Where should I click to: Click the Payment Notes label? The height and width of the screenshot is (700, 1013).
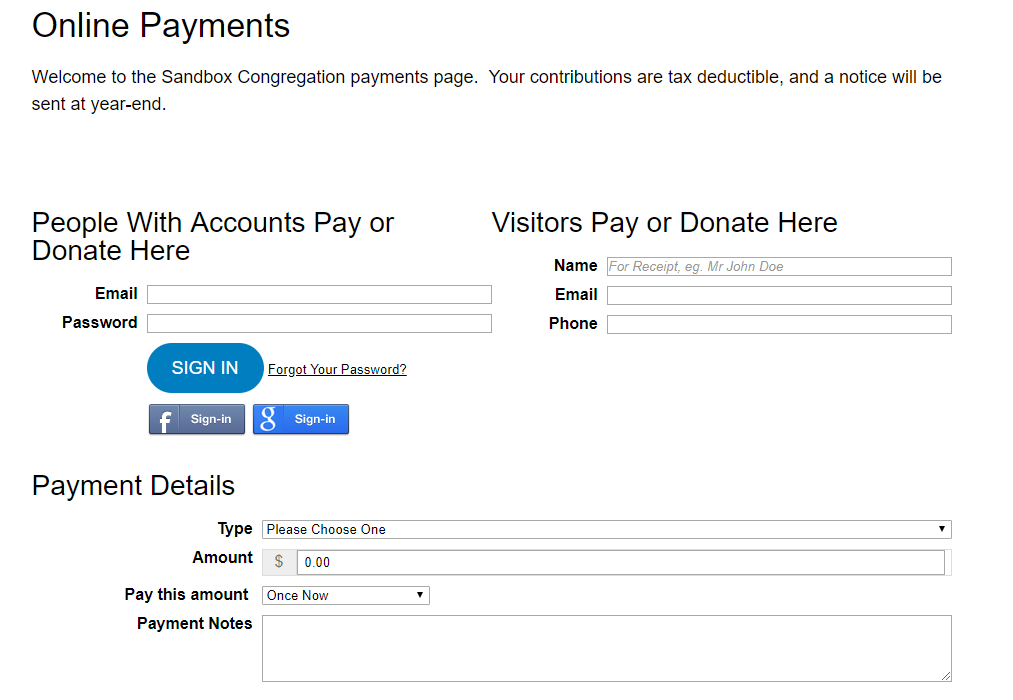coord(195,623)
